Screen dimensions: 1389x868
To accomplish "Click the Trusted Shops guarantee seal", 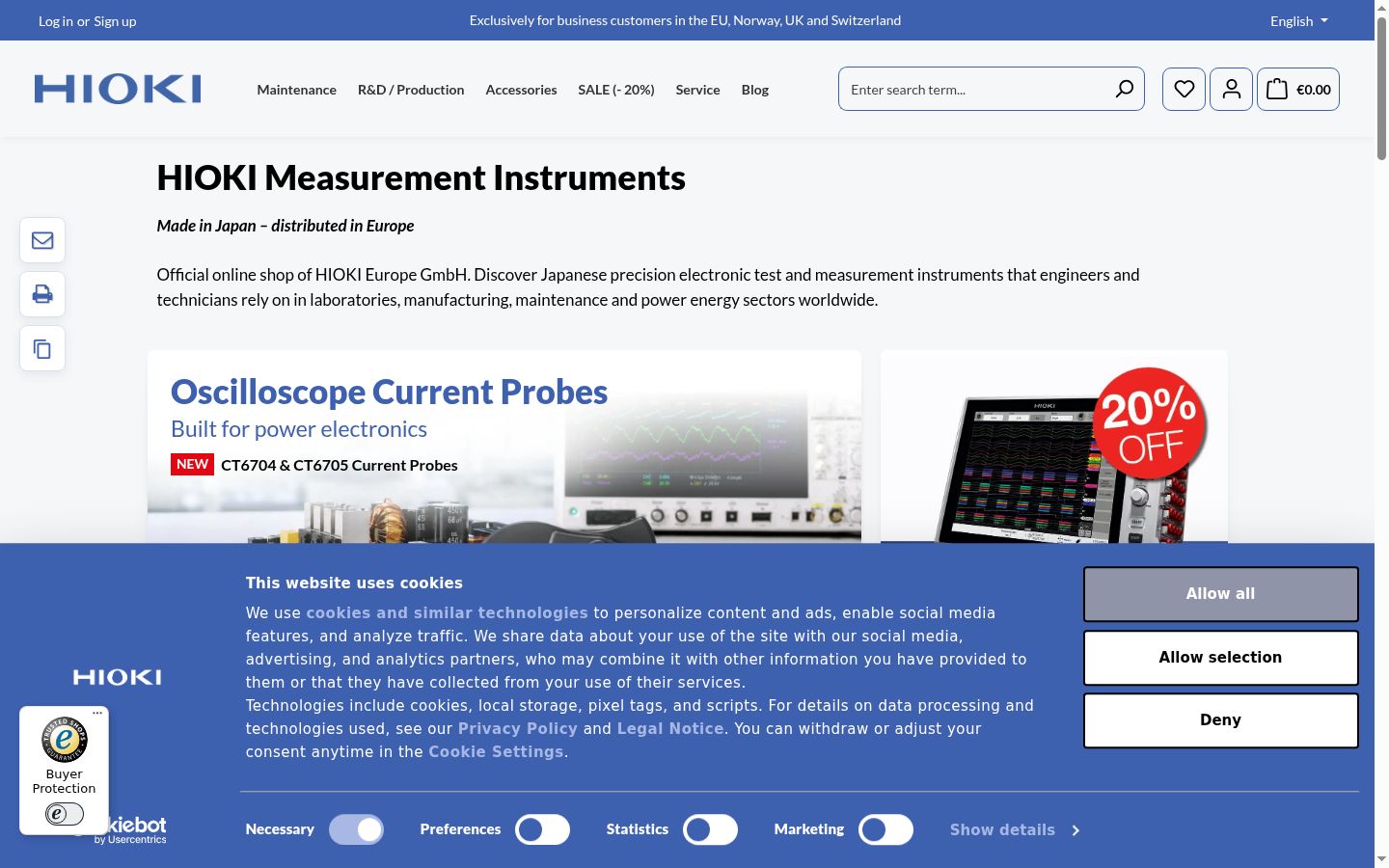I will tap(65, 740).
